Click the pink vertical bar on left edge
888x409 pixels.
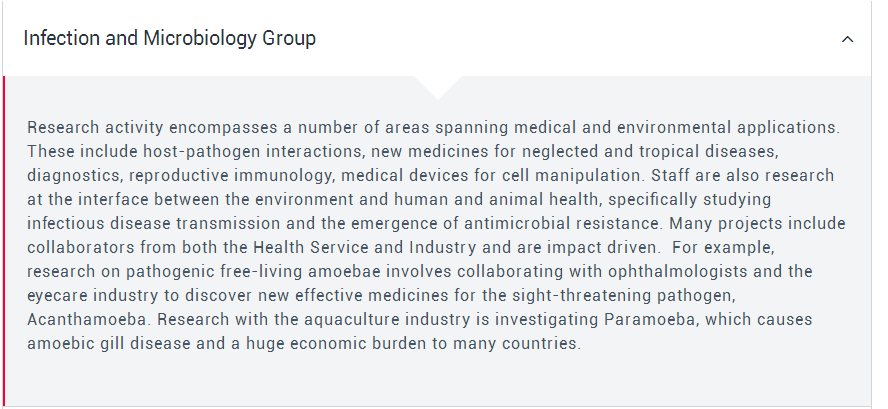pyautogui.click(x=4, y=240)
